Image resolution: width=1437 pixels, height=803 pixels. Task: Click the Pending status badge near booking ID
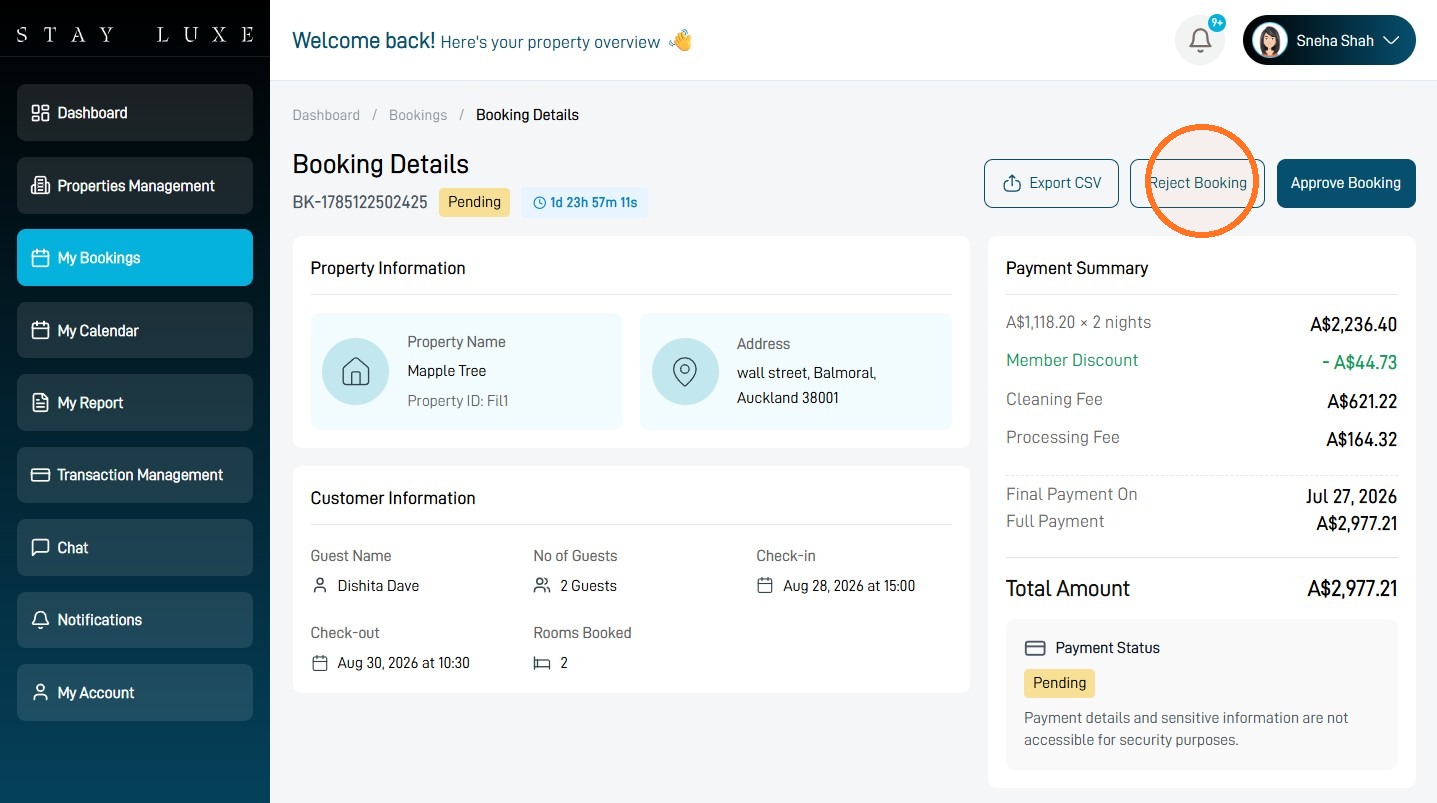[474, 202]
